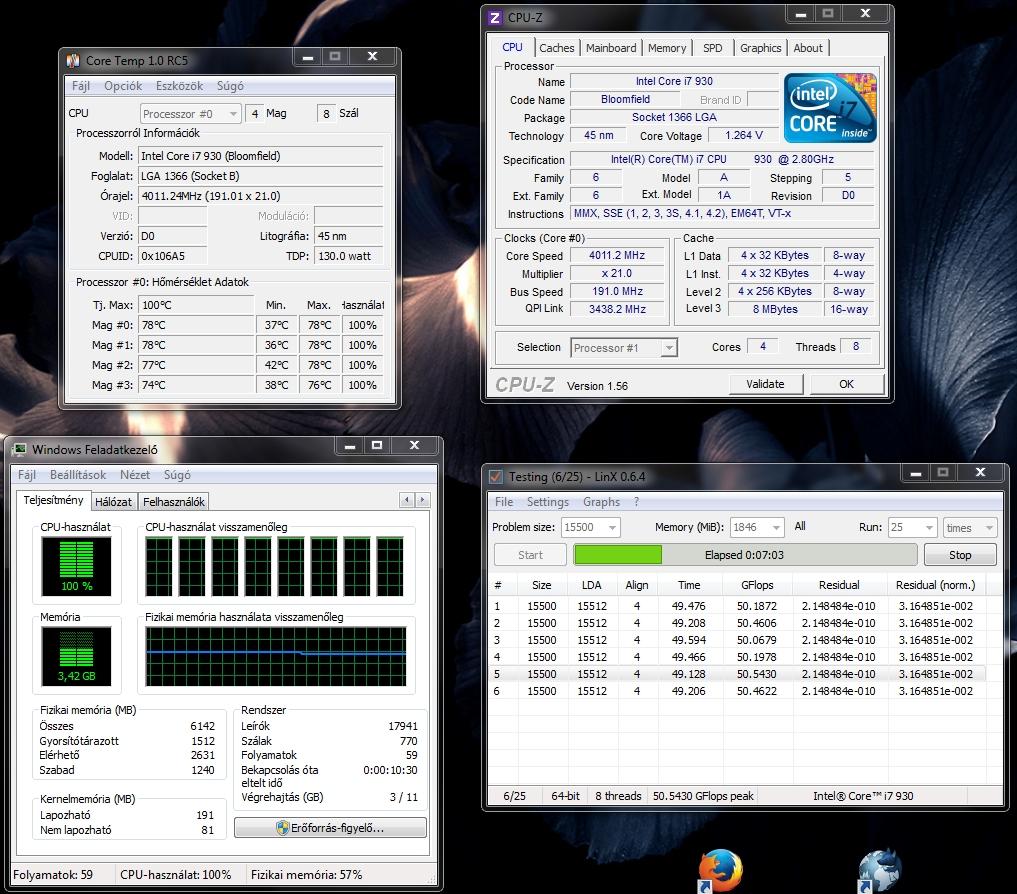The height and width of the screenshot is (894, 1017).
Task: Maximize the Windows Feladatkezelő window
Action: click(x=377, y=446)
